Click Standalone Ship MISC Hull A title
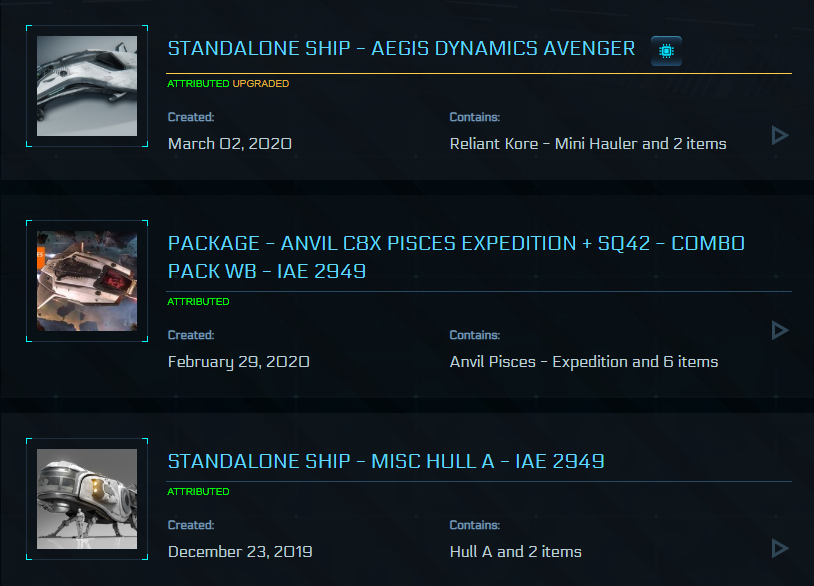The image size is (814, 586). click(386, 462)
